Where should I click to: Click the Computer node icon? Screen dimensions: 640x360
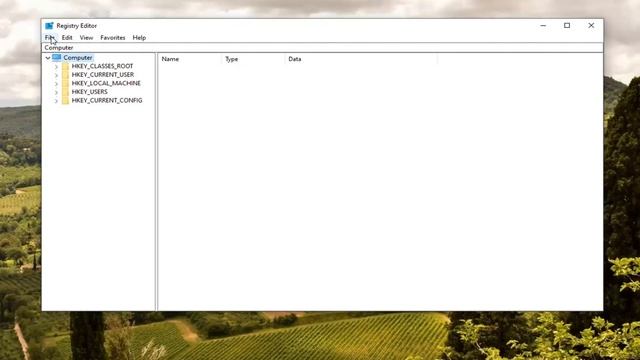pyautogui.click(x=57, y=58)
